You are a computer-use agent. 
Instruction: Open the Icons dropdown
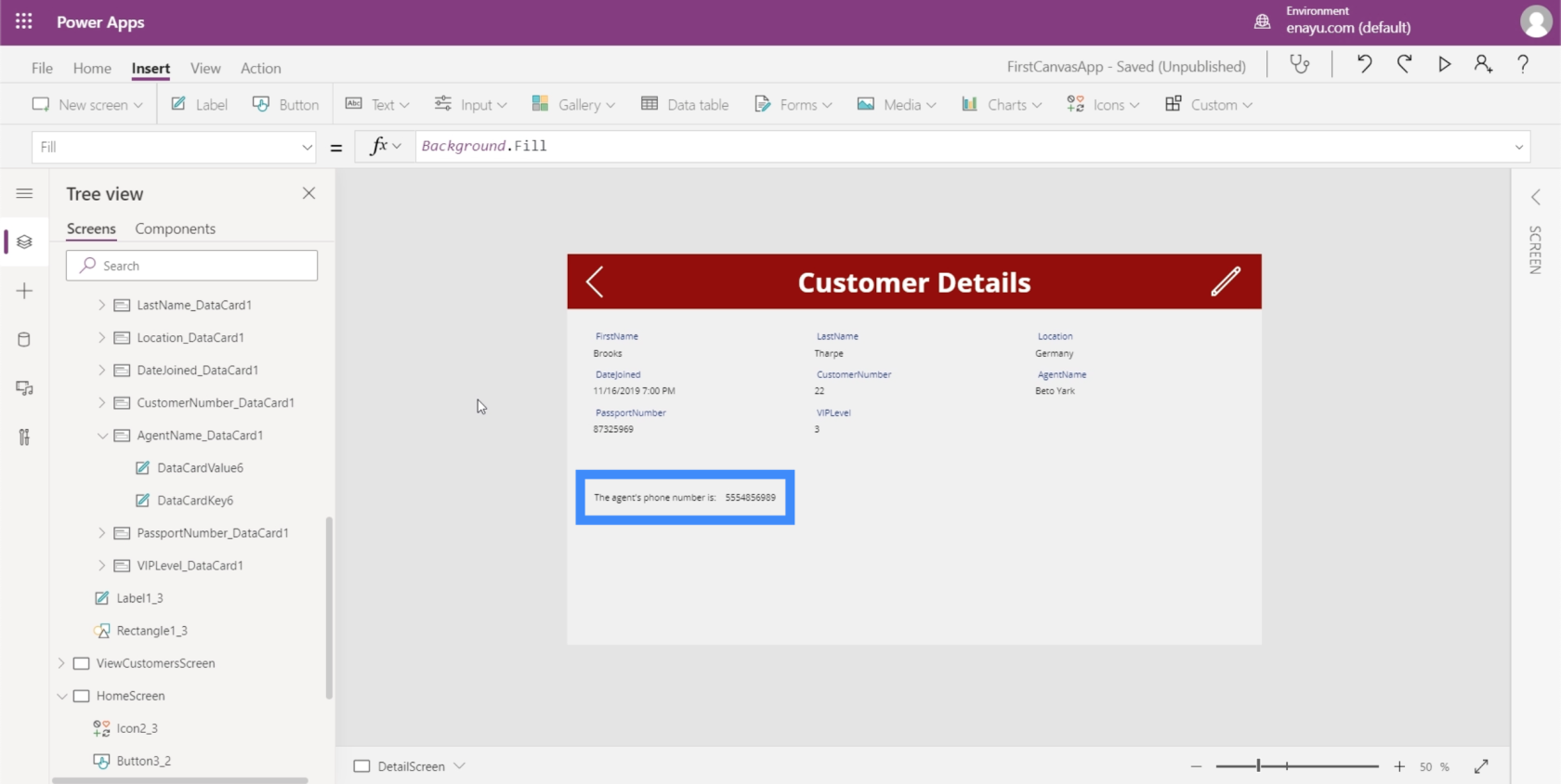coord(1103,104)
